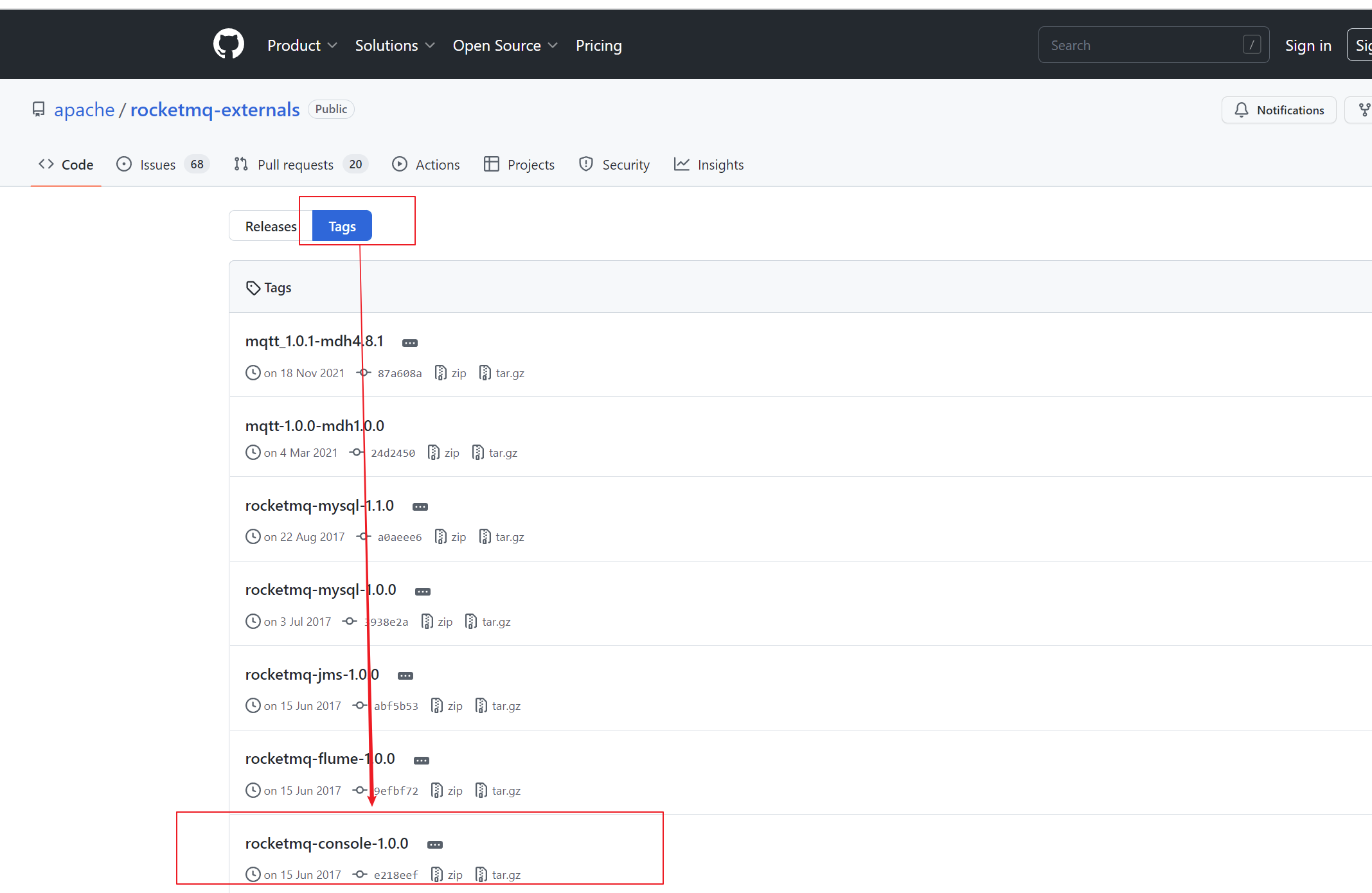Open the Insights tab
1372x893 pixels.
(x=708, y=164)
